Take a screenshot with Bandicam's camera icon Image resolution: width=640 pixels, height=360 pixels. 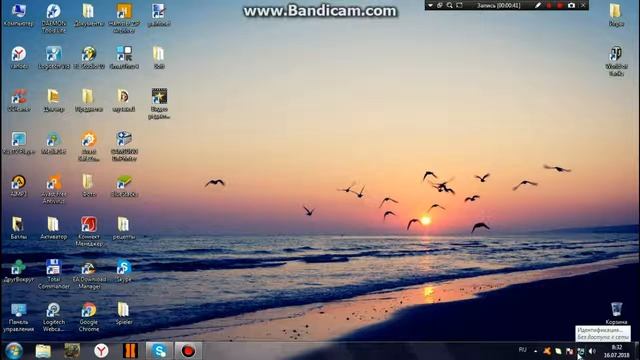571,5
